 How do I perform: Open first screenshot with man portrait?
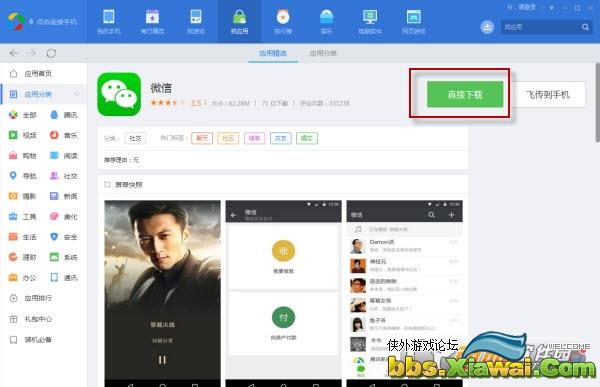pyautogui.click(x=163, y=293)
